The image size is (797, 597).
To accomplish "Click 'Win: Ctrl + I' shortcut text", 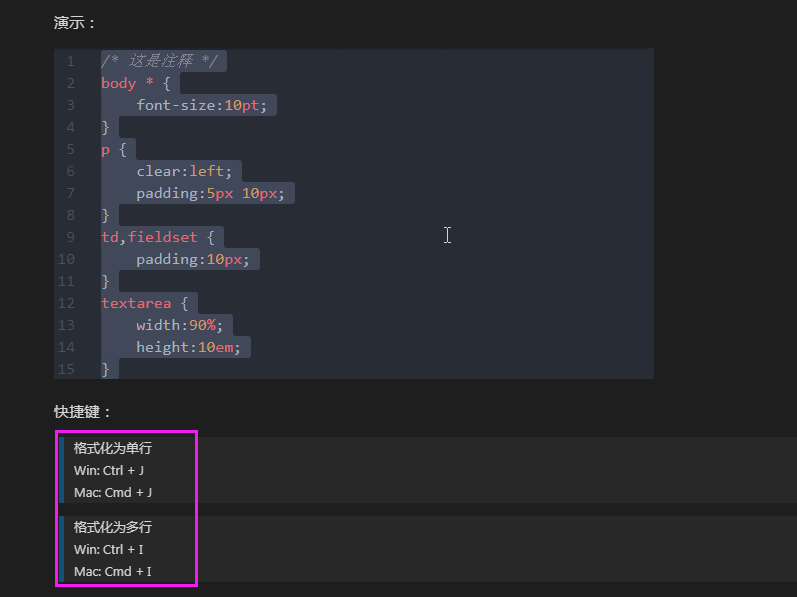I will click(x=109, y=550).
